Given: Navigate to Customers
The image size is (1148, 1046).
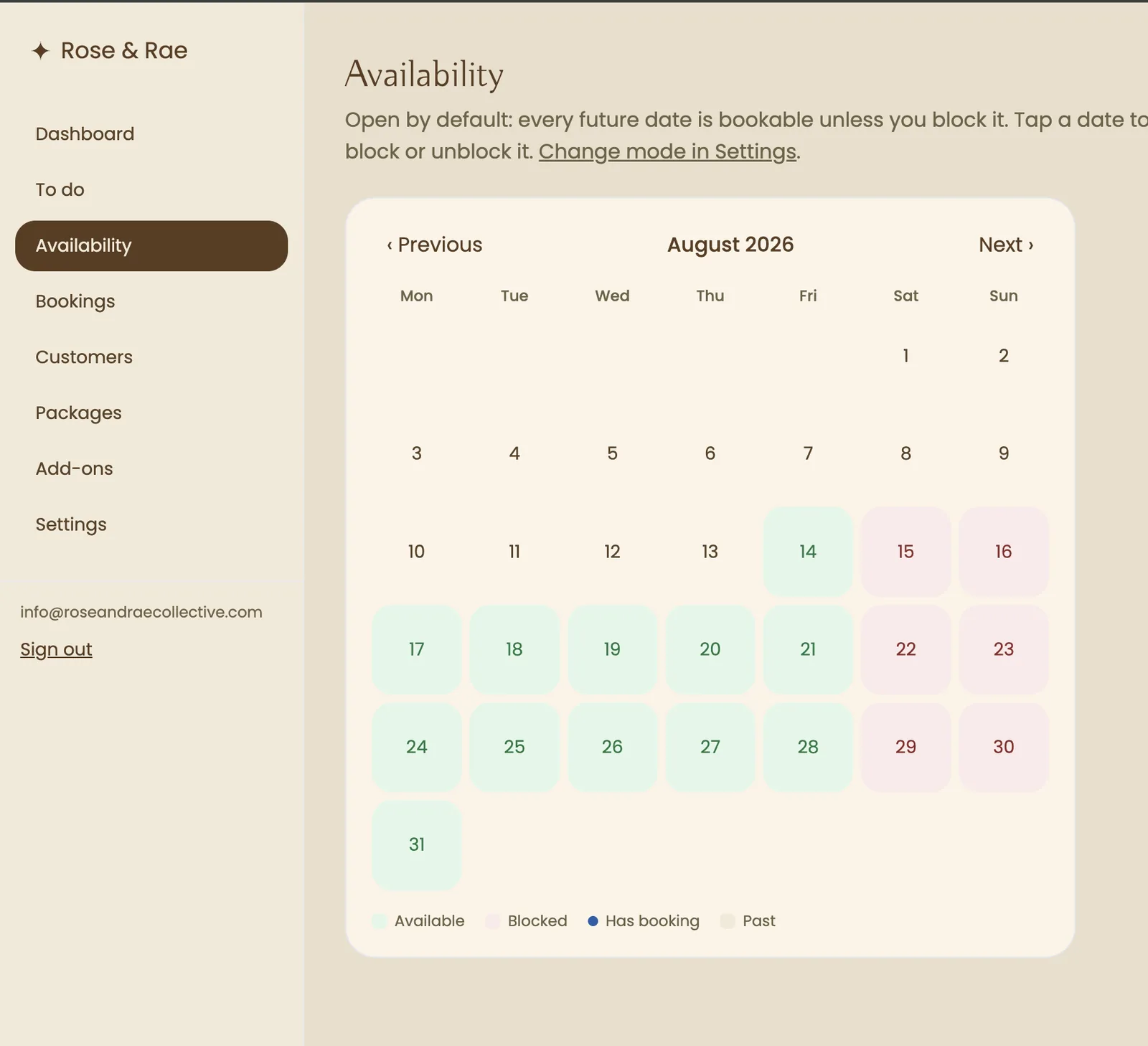Looking at the screenshot, I should (151, 357).
